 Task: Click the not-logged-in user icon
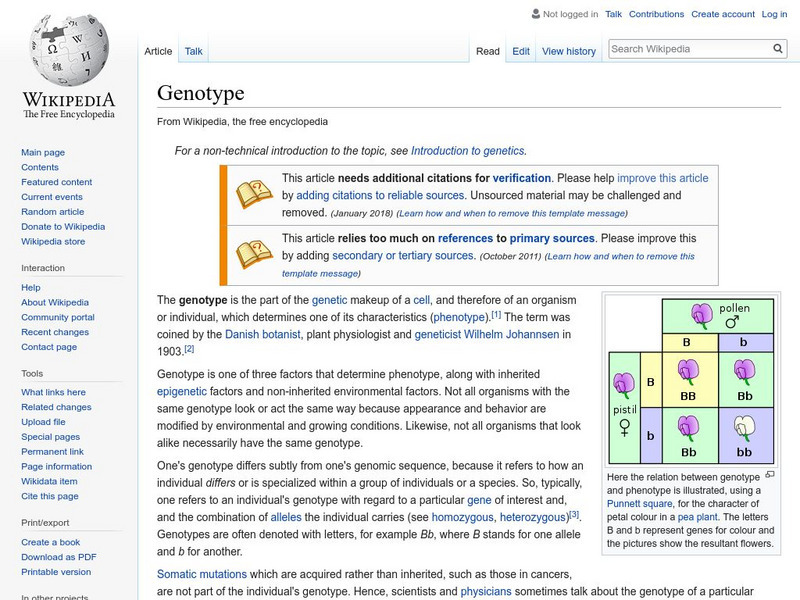tap(536, 14)
